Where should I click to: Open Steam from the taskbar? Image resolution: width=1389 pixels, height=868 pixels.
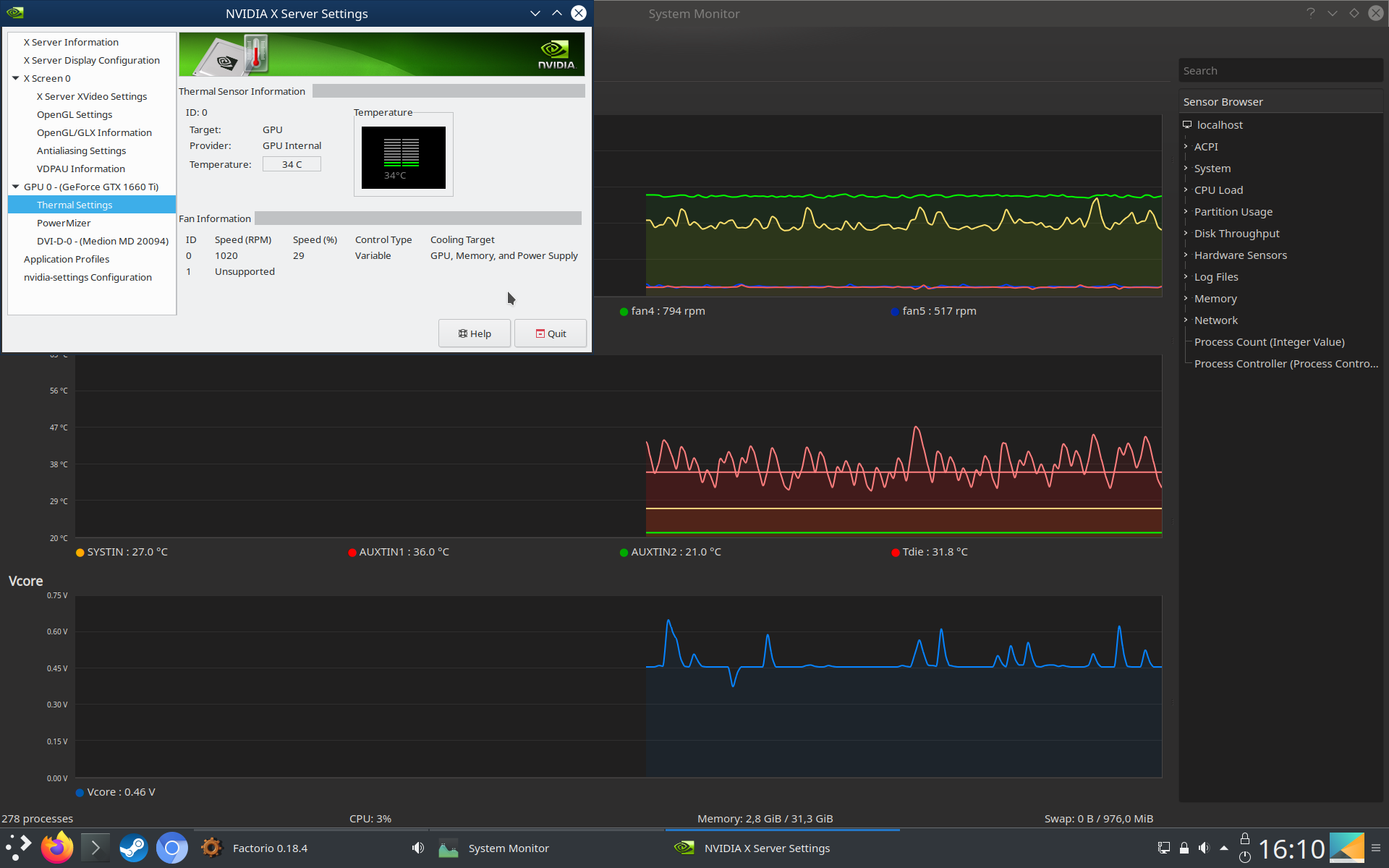point(133,848)
